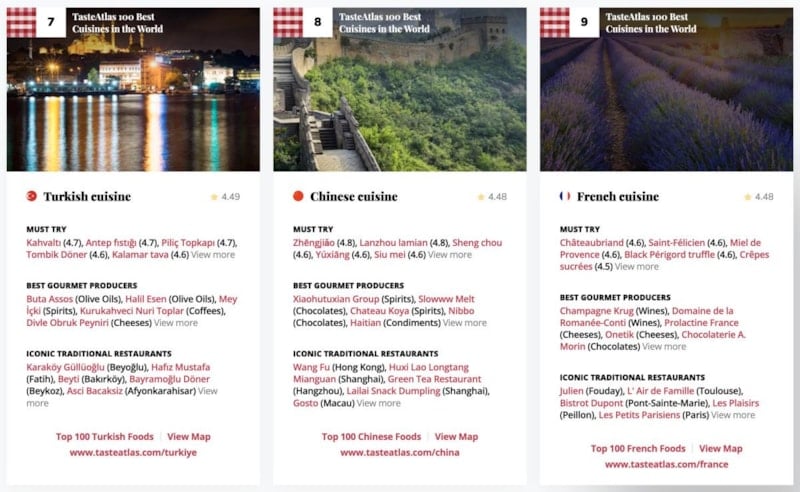The image size is (800, 492).
Task: Click the star rating beside Turkish cuisine
Action: click(x=225, y=196)
